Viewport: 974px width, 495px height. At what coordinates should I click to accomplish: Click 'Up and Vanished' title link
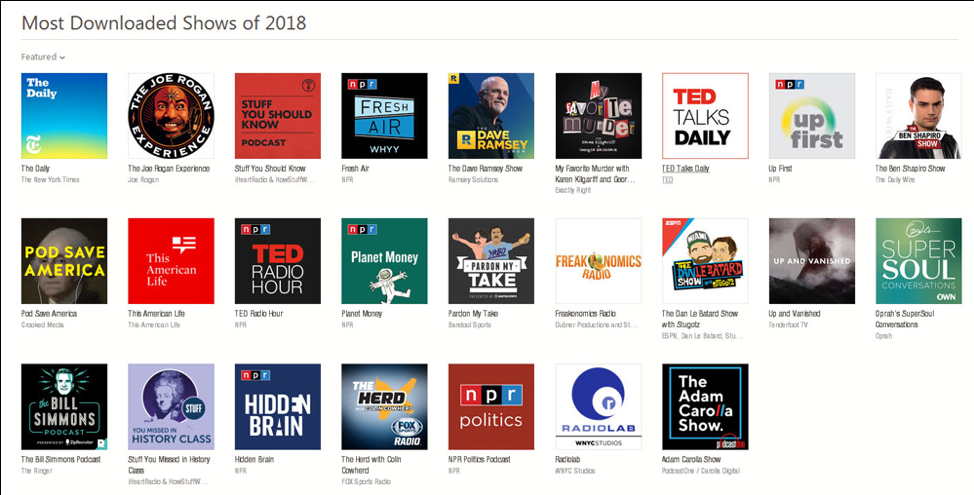[x=795, y=314]
